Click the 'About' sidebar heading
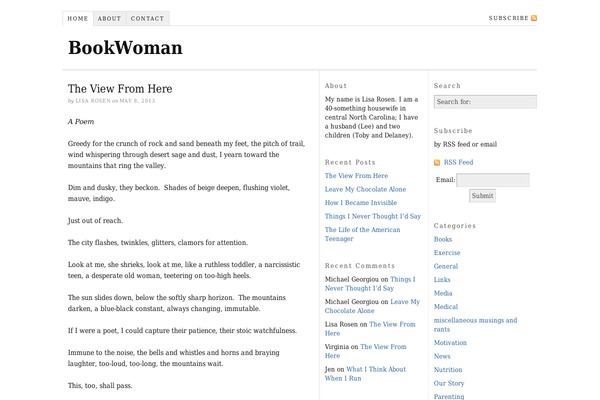This screenshot has width=600, height=400. click(x=336, y=86)
